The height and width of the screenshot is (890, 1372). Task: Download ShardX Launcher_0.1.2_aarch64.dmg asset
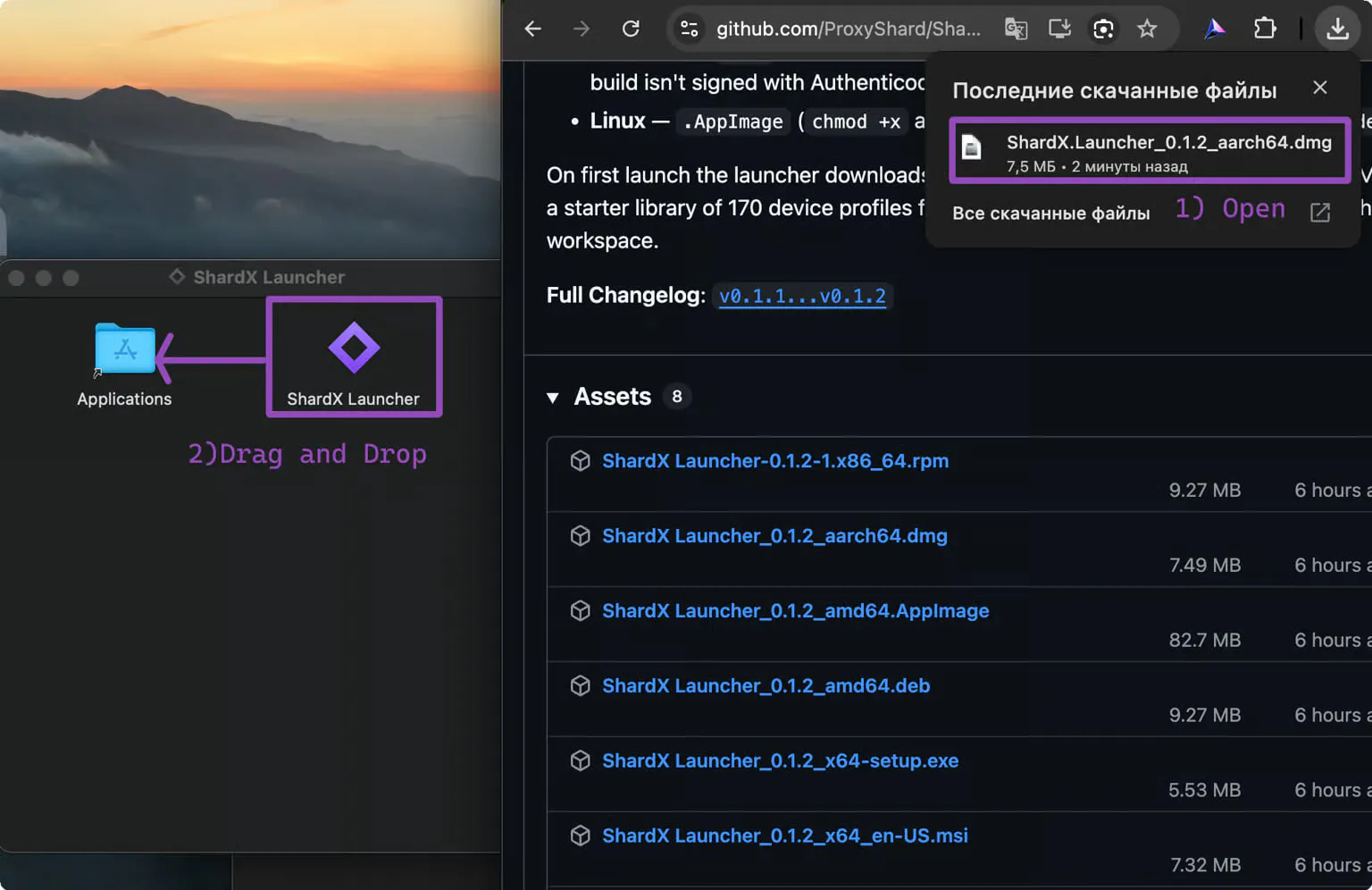774,536
